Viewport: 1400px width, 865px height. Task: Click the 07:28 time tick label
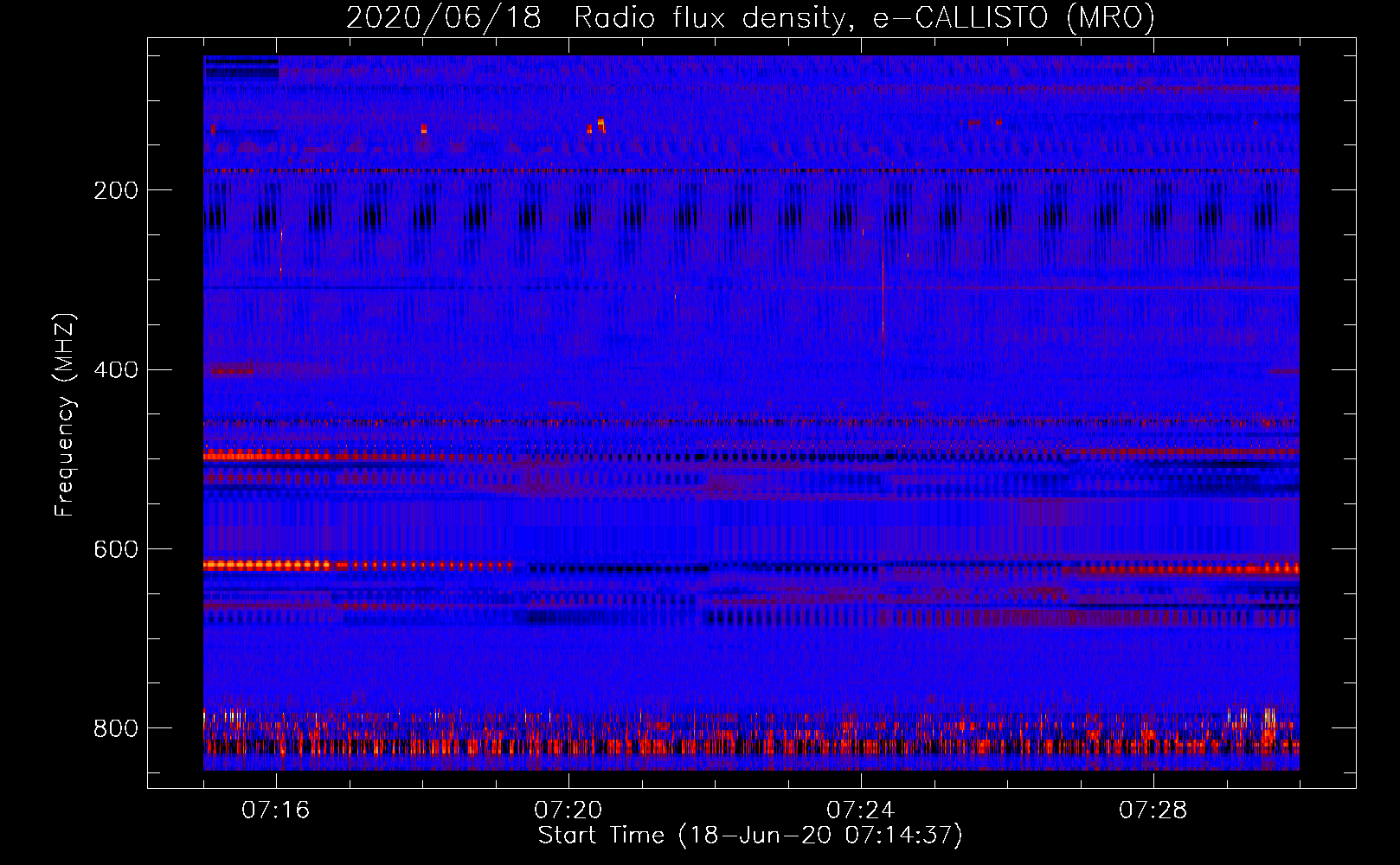[x=1153, y=811]
